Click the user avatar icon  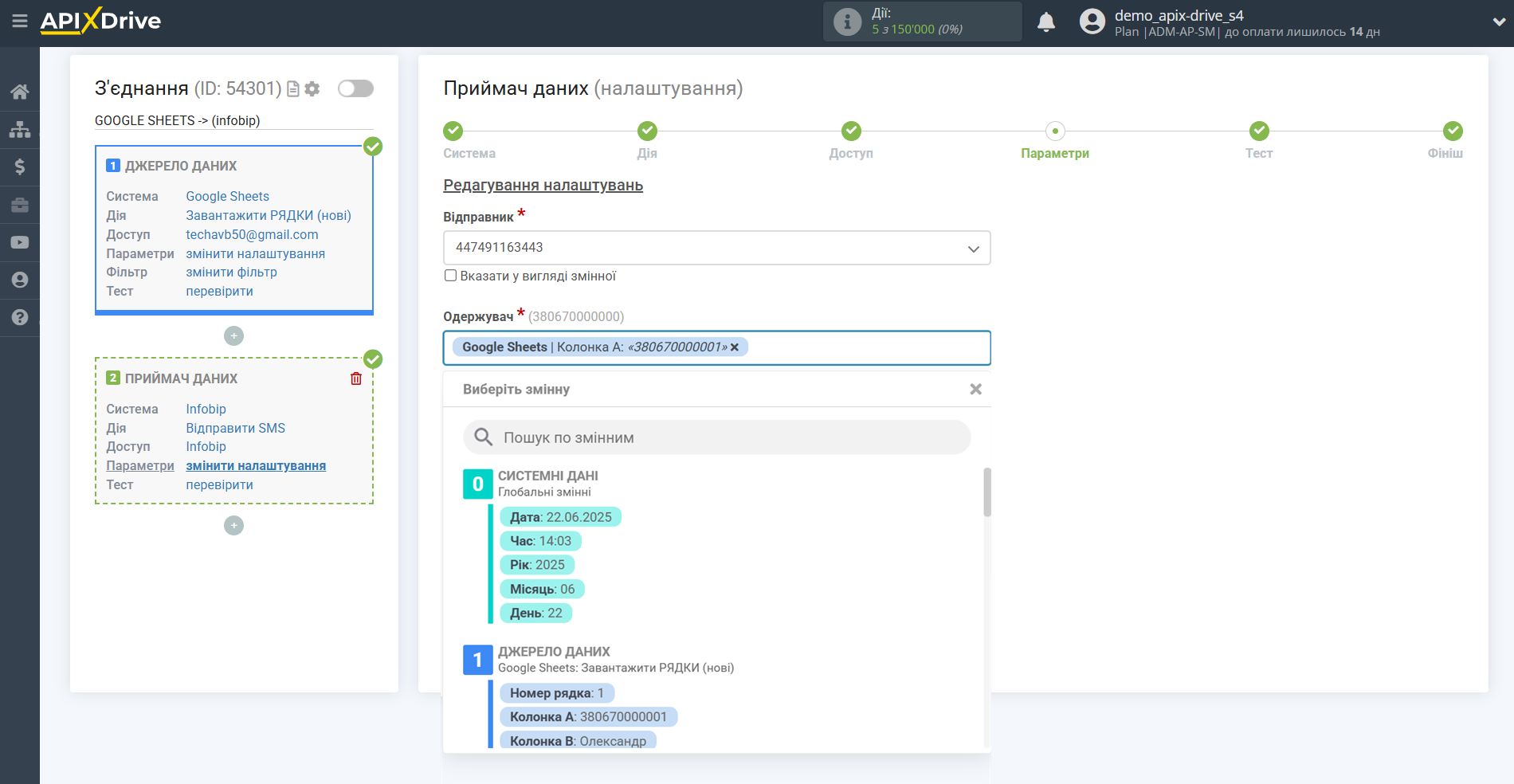point(1092,22)
